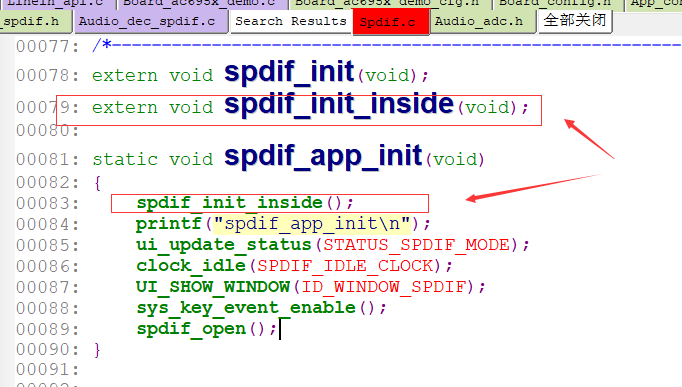The height and width of the screenshot is (387, 682).
Task: Switch to the spdif.h tab
Action: click(x=35, y=21)
